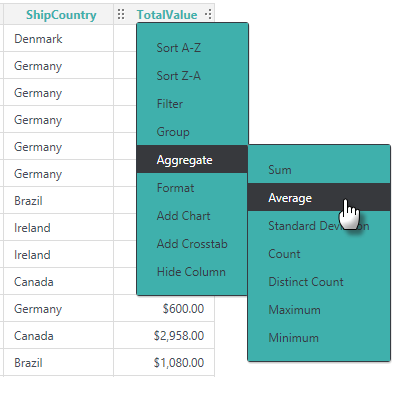The image size is (399, 400).
Task: Select Minimum aggregate function
Action: click(319, 338)
